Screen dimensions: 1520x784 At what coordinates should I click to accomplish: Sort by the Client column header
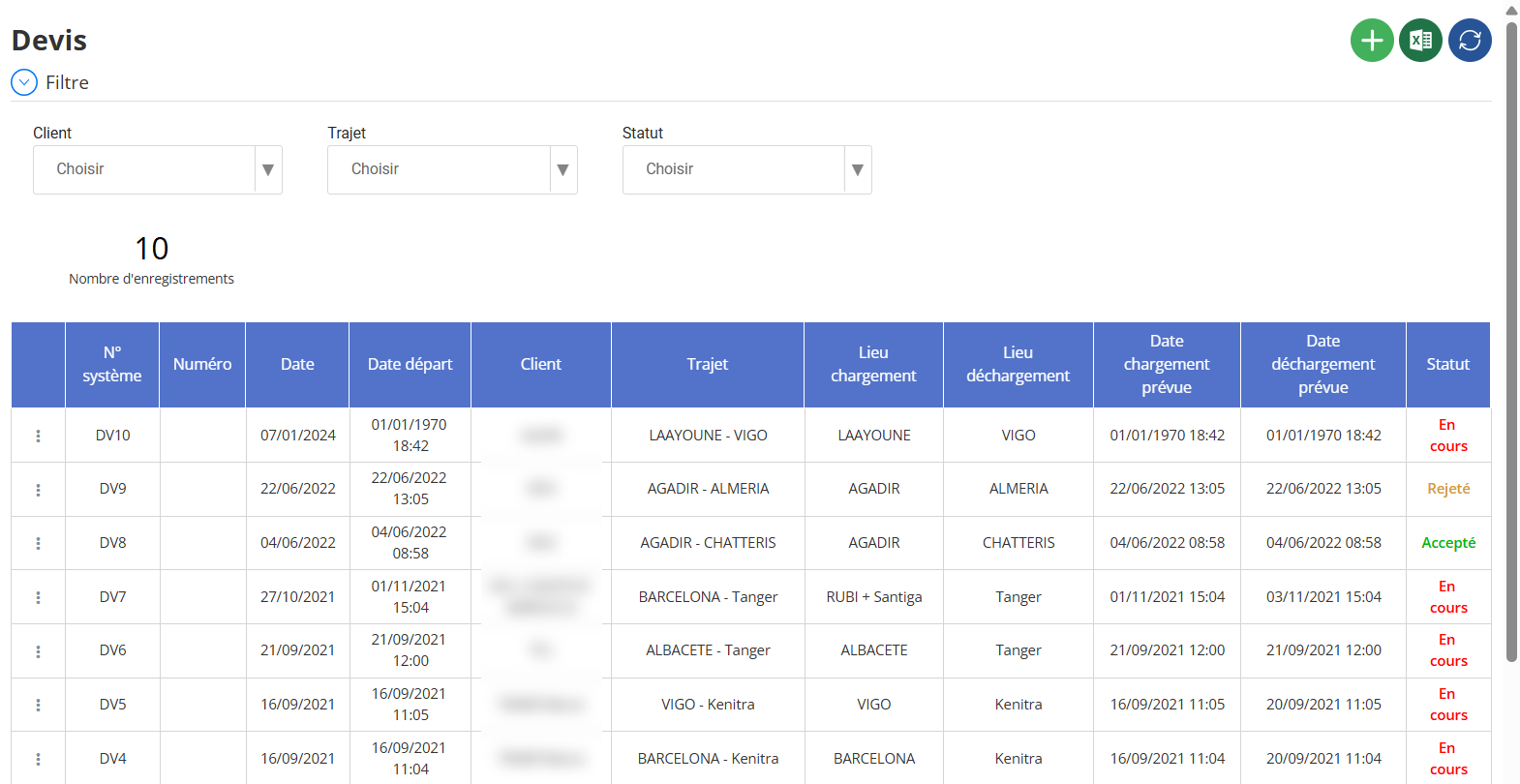541,365
